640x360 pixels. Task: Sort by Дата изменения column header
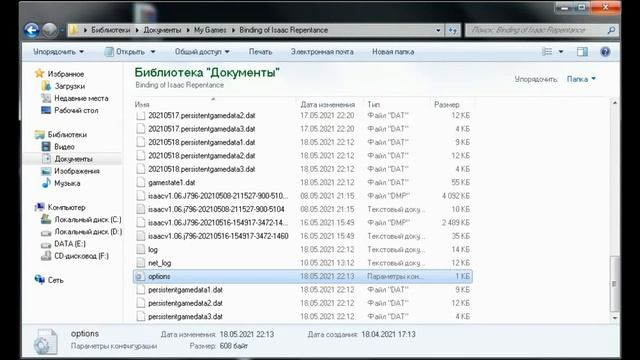tap(330, 104)
